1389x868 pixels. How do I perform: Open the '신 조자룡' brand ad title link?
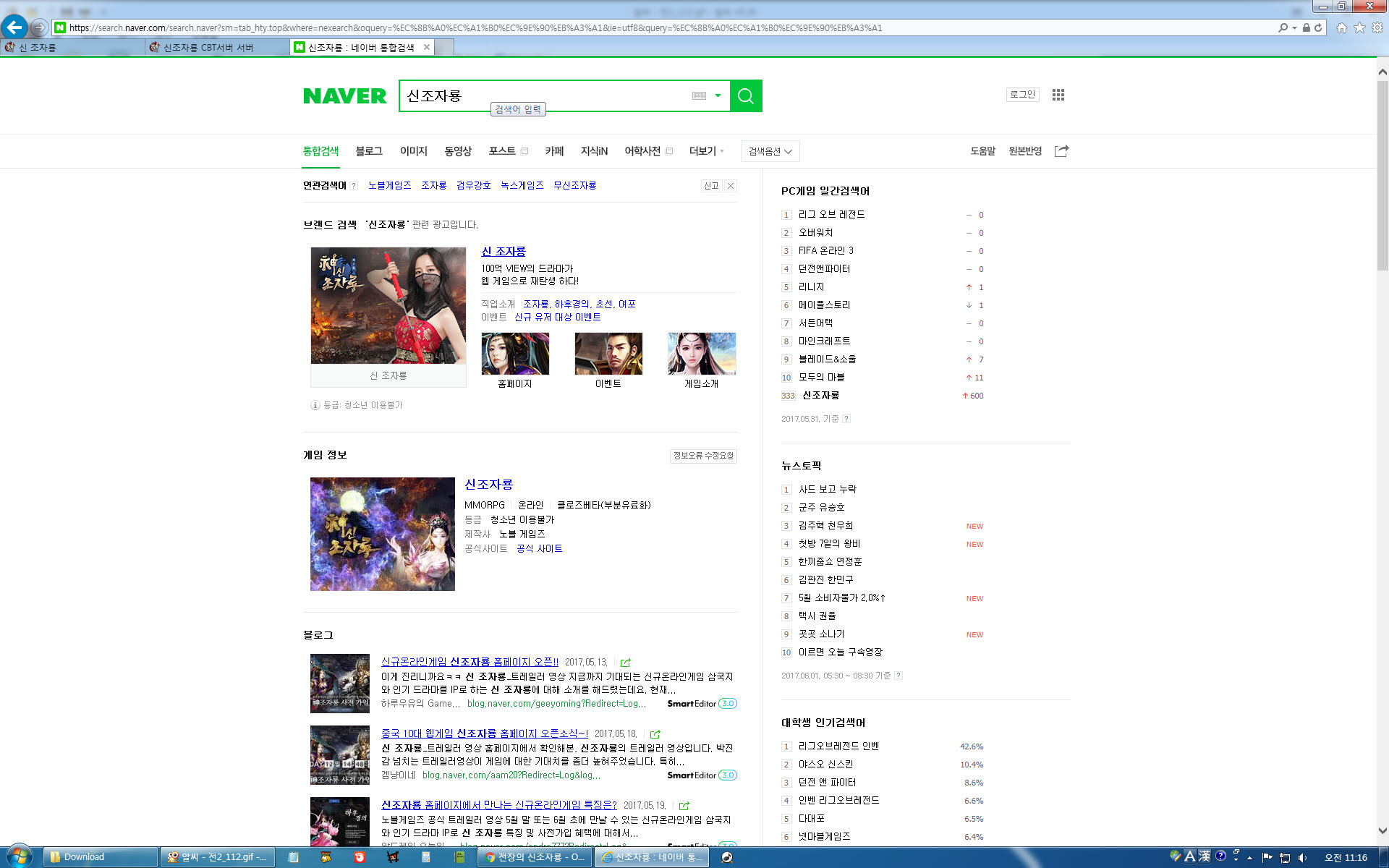tap(504, 251)
